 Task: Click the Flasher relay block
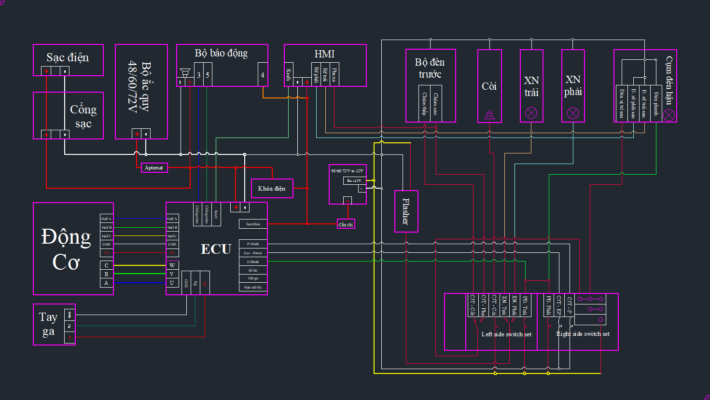click(406, 210)
